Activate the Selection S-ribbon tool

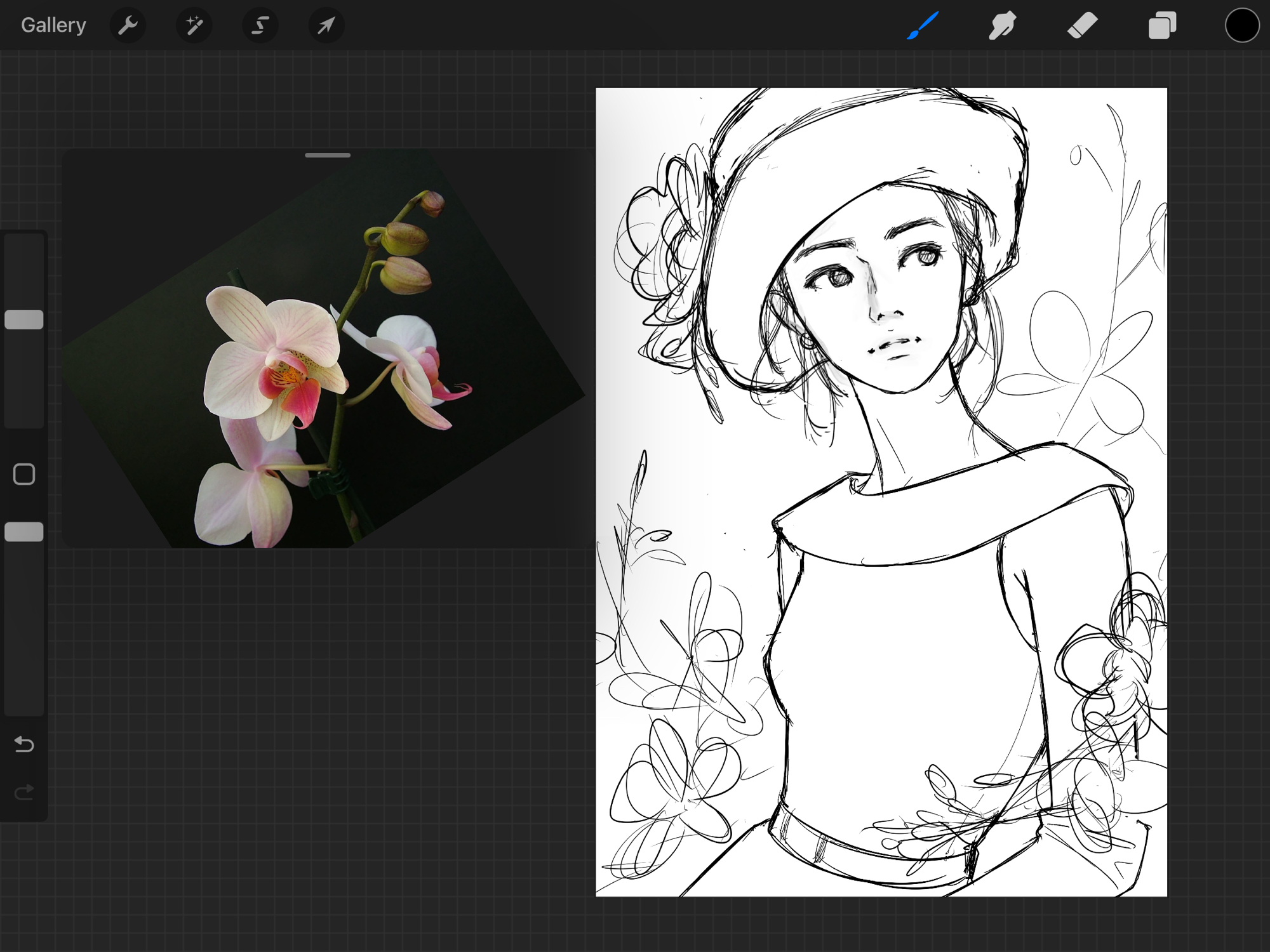[x=260, y=25]
